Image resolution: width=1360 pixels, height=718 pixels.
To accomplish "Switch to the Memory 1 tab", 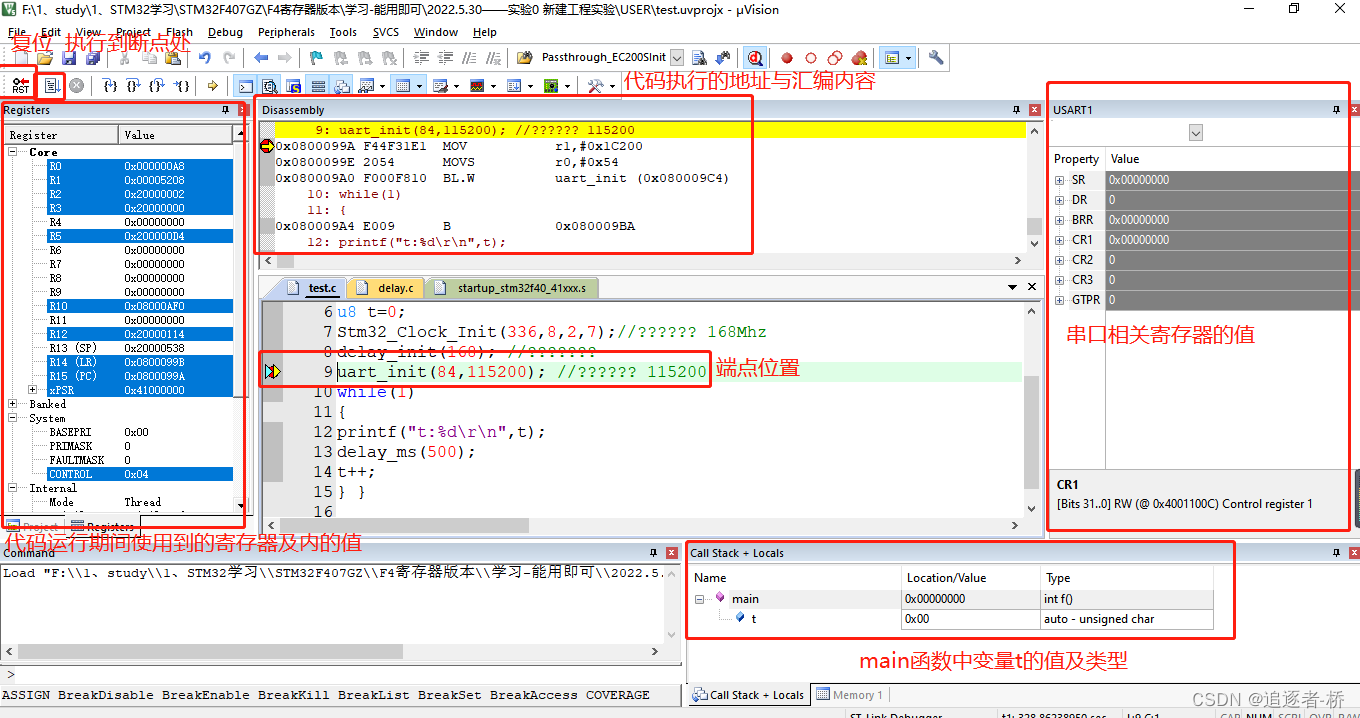I will click(x=849, y=695).
